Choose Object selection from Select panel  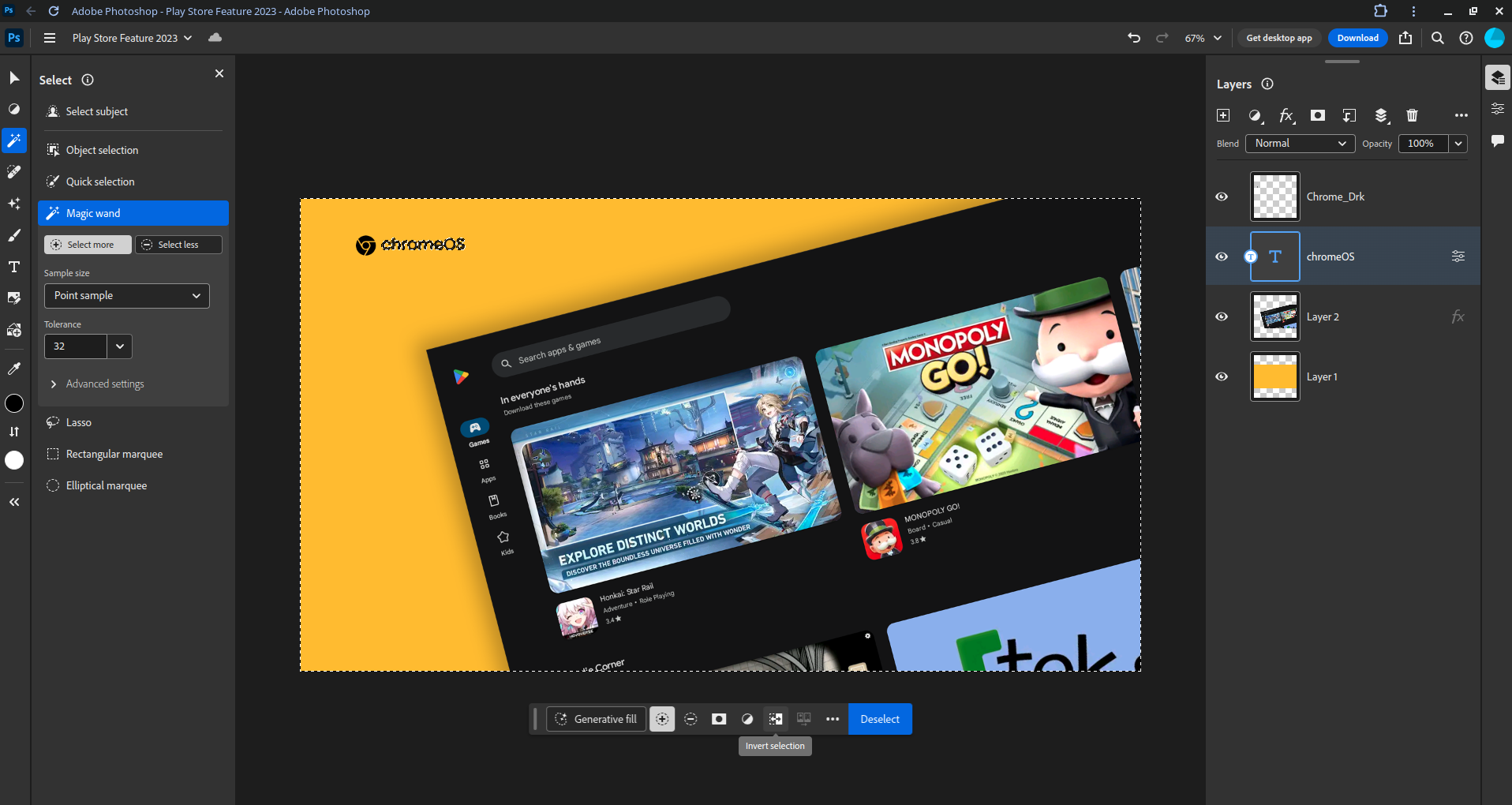(102, 150)
